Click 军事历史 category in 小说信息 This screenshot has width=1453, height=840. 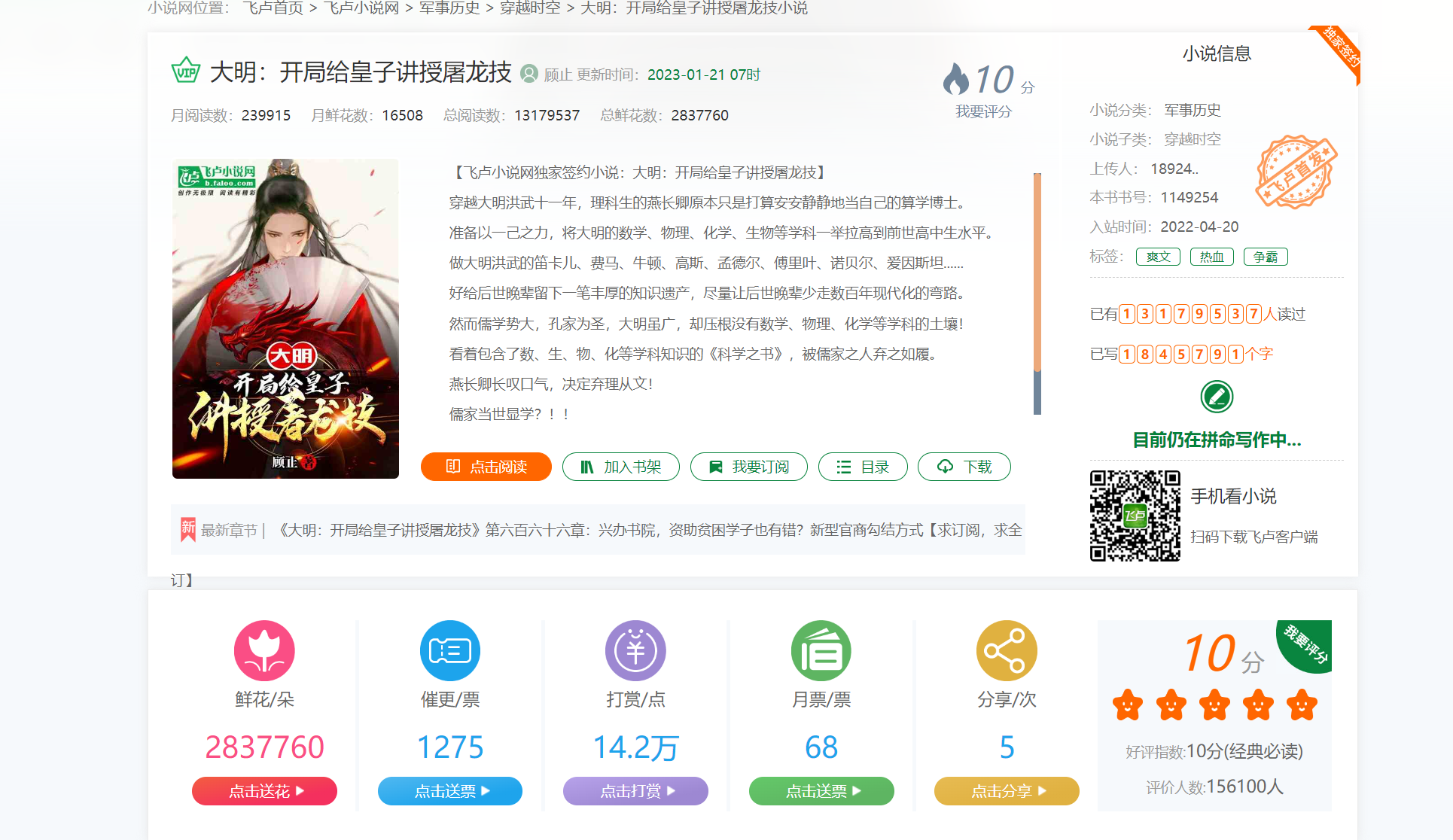[1193, 110]
